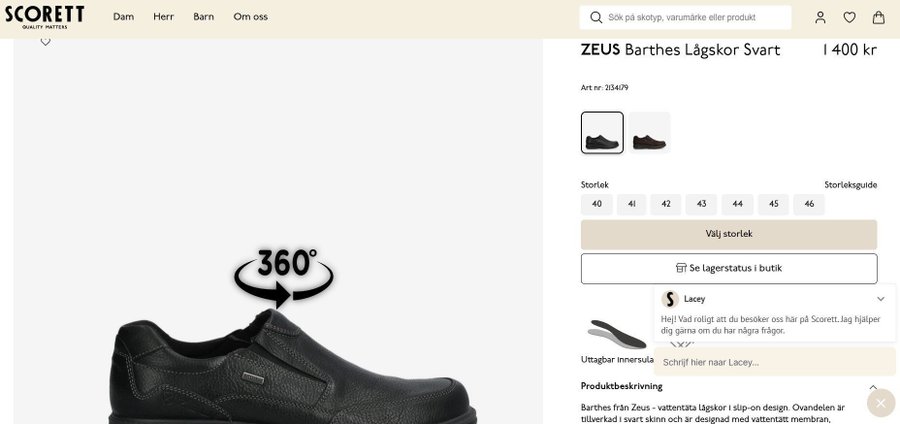Close the chat with round X button
Viewport: 900px width, 424px height.
click(x=880, y=403)
